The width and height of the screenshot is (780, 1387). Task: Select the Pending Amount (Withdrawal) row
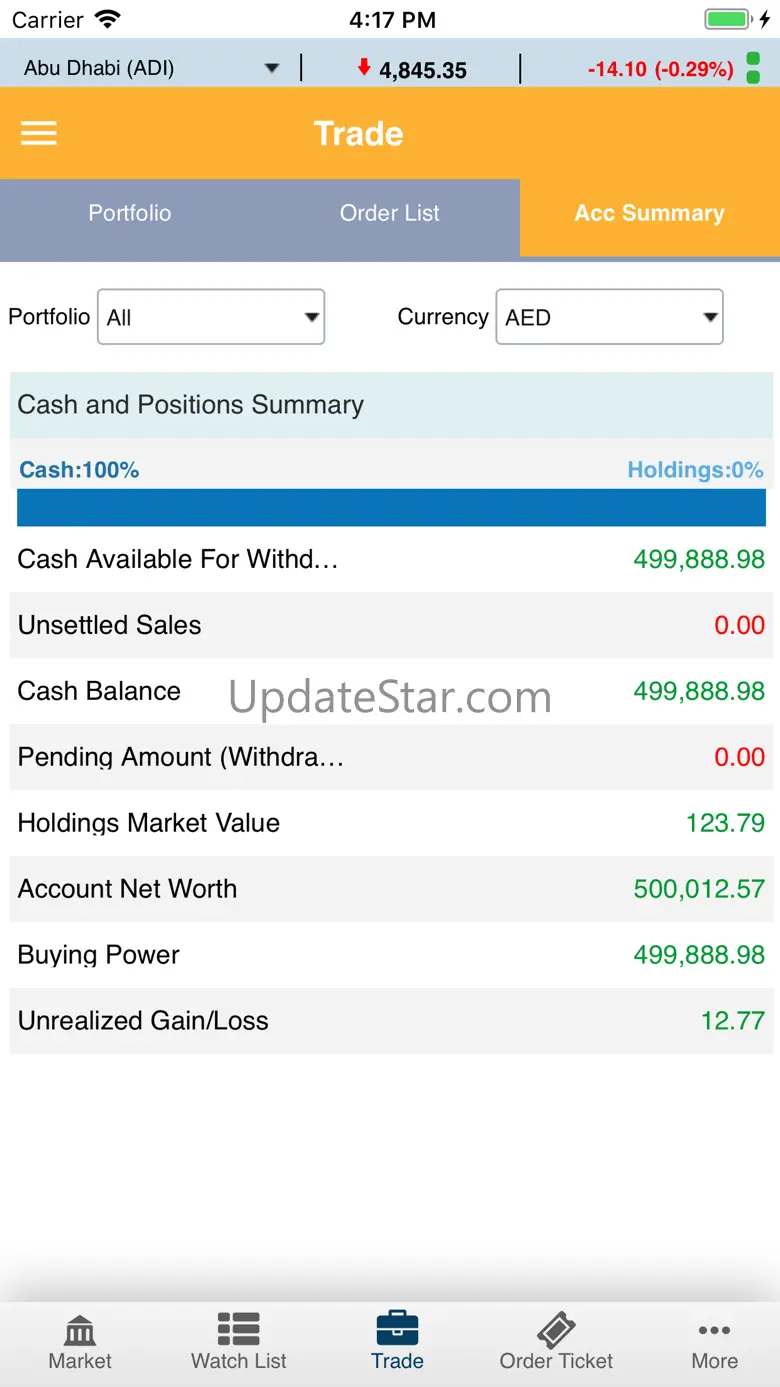[x=391, y=757]
